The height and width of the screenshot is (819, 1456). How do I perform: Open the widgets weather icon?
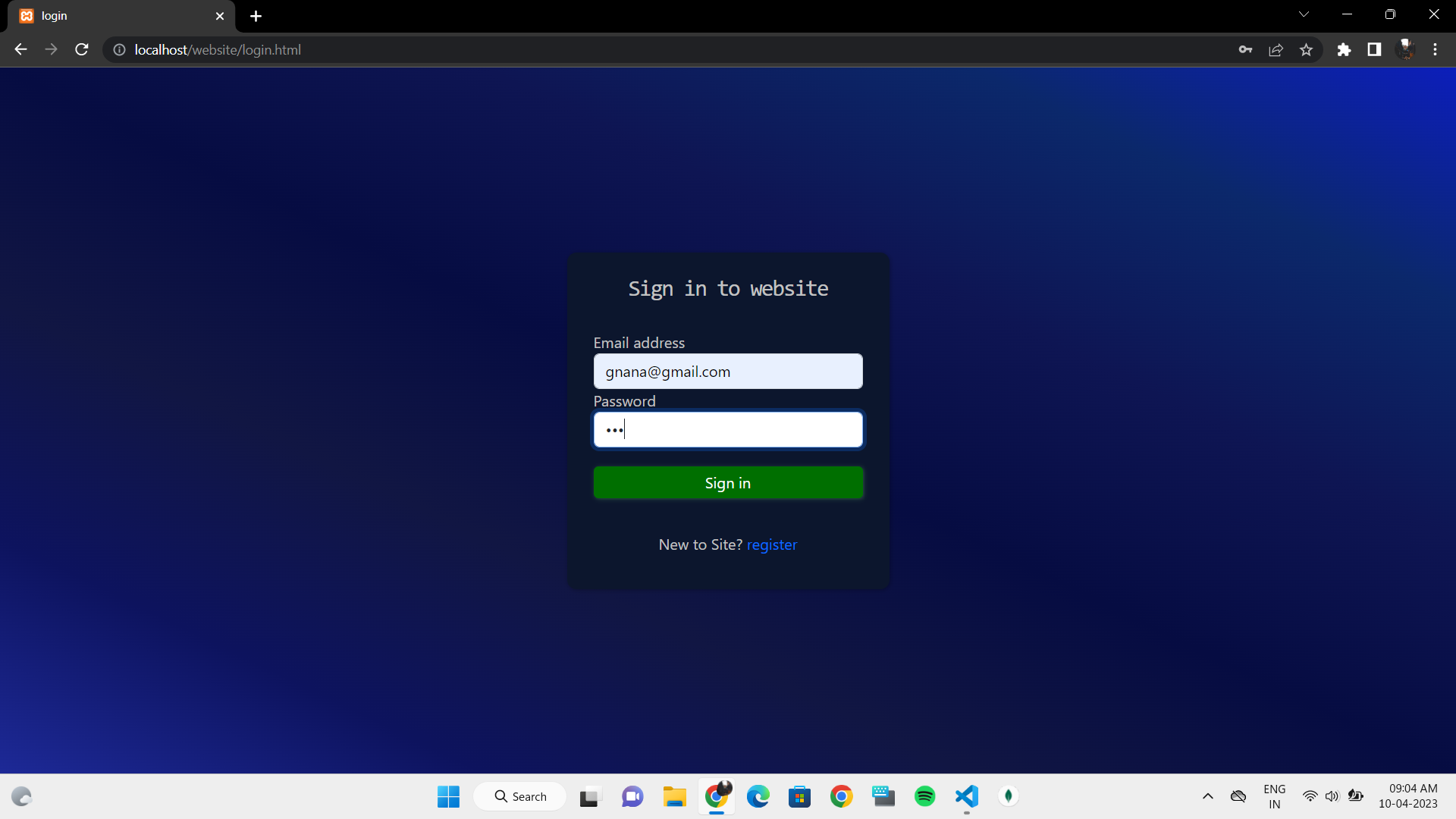point(22,796)
